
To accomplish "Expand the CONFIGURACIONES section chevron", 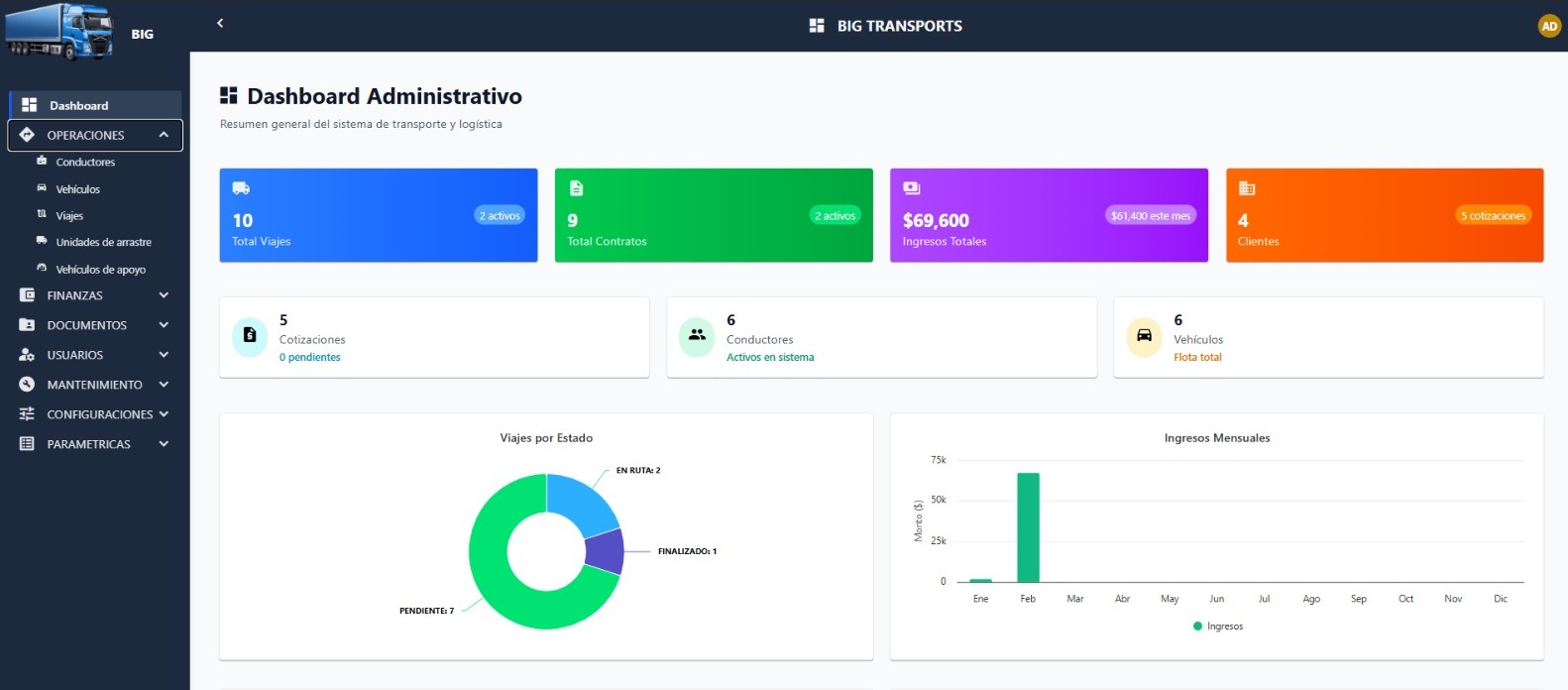I will (x=164, y=414).
